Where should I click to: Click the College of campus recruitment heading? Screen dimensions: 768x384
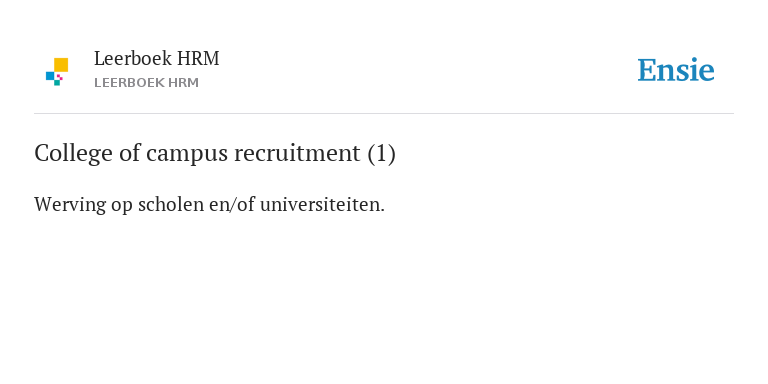215,153
